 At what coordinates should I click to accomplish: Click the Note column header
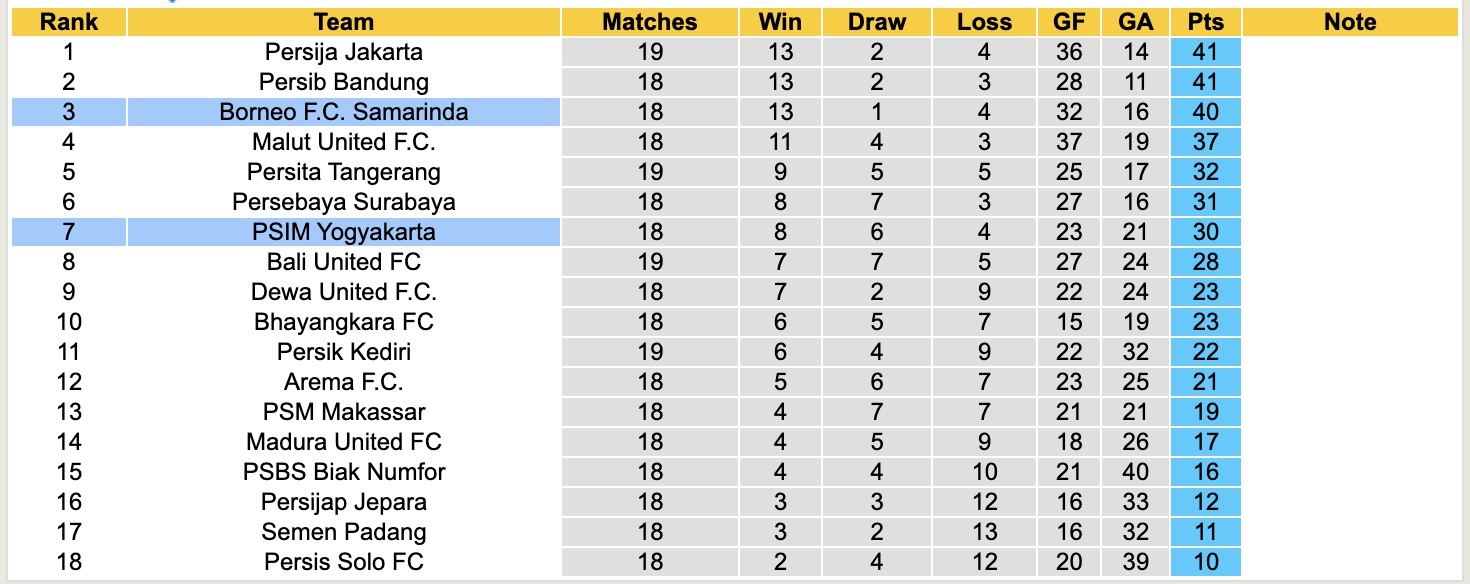click(x=1350, y=22)
